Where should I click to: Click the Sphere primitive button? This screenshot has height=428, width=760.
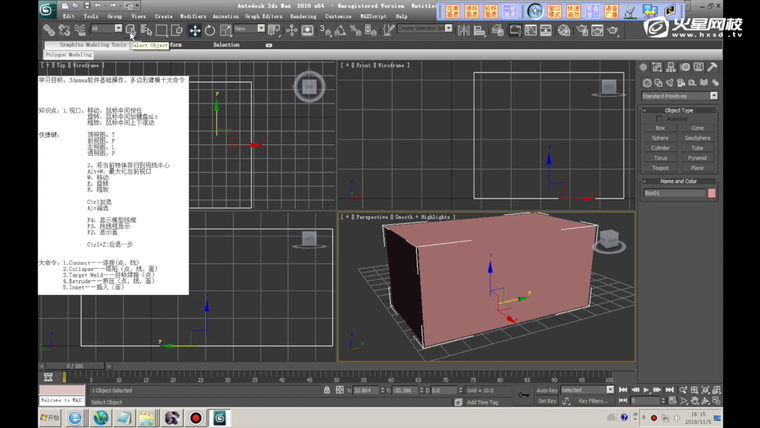[660, 138]
